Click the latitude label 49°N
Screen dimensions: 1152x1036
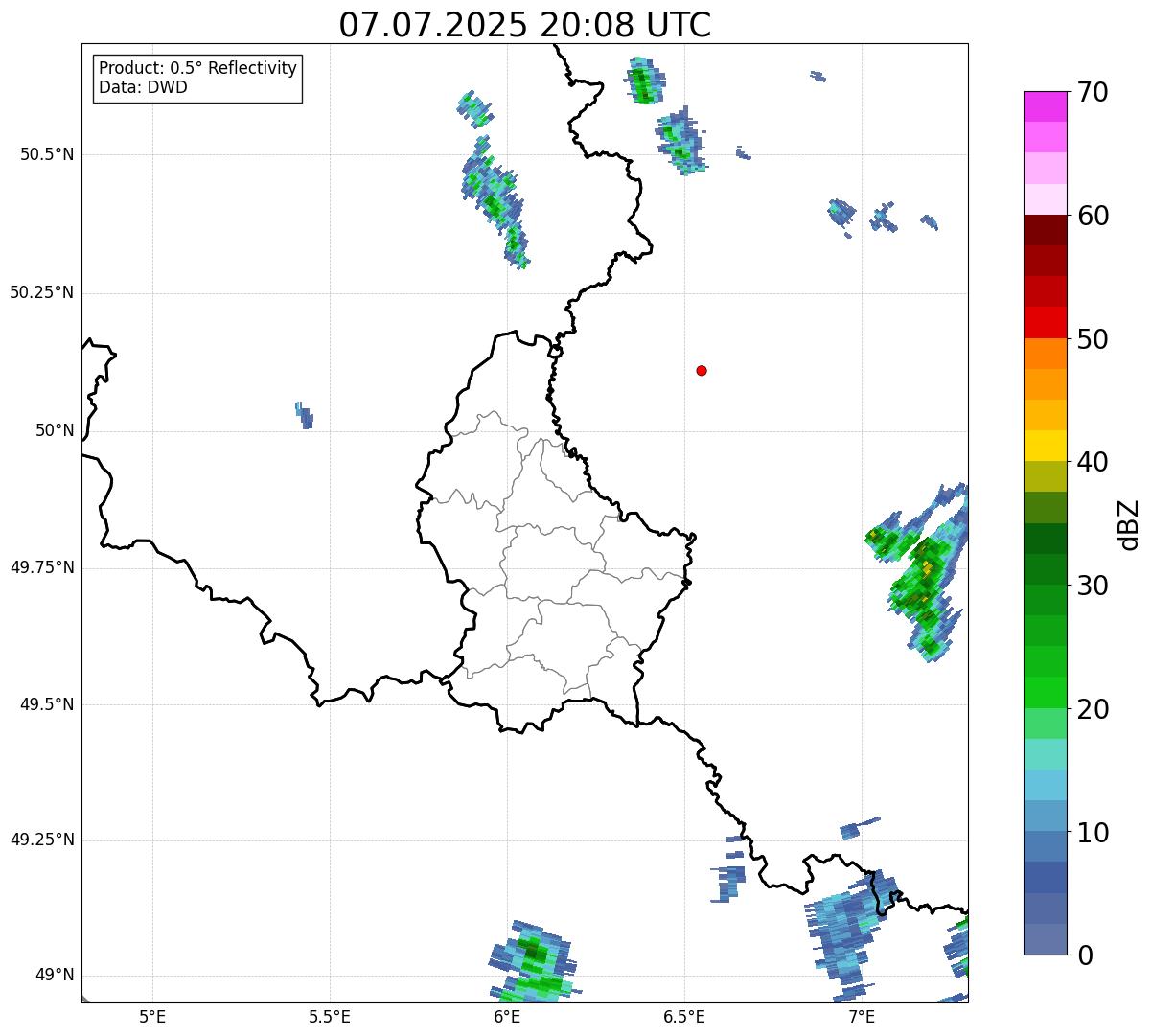[x=54, y=976]
